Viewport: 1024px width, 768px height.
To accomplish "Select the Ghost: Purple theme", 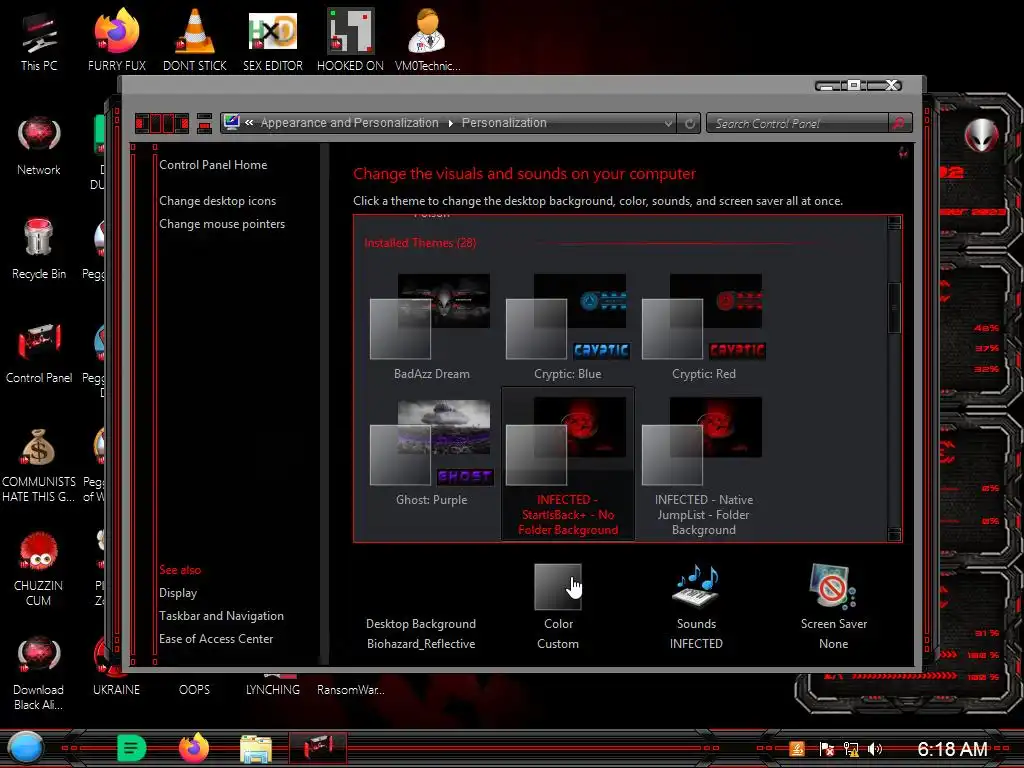I will click(x=432, y=453).
